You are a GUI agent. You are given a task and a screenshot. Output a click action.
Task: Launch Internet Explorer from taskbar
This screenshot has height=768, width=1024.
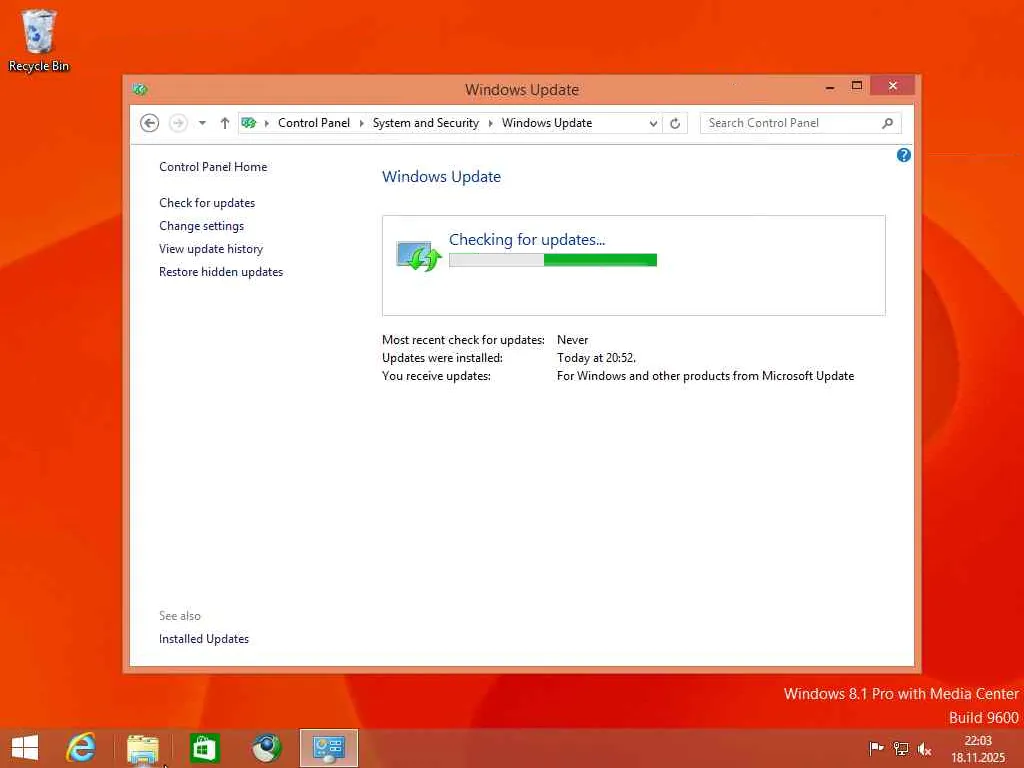point(81,748)
